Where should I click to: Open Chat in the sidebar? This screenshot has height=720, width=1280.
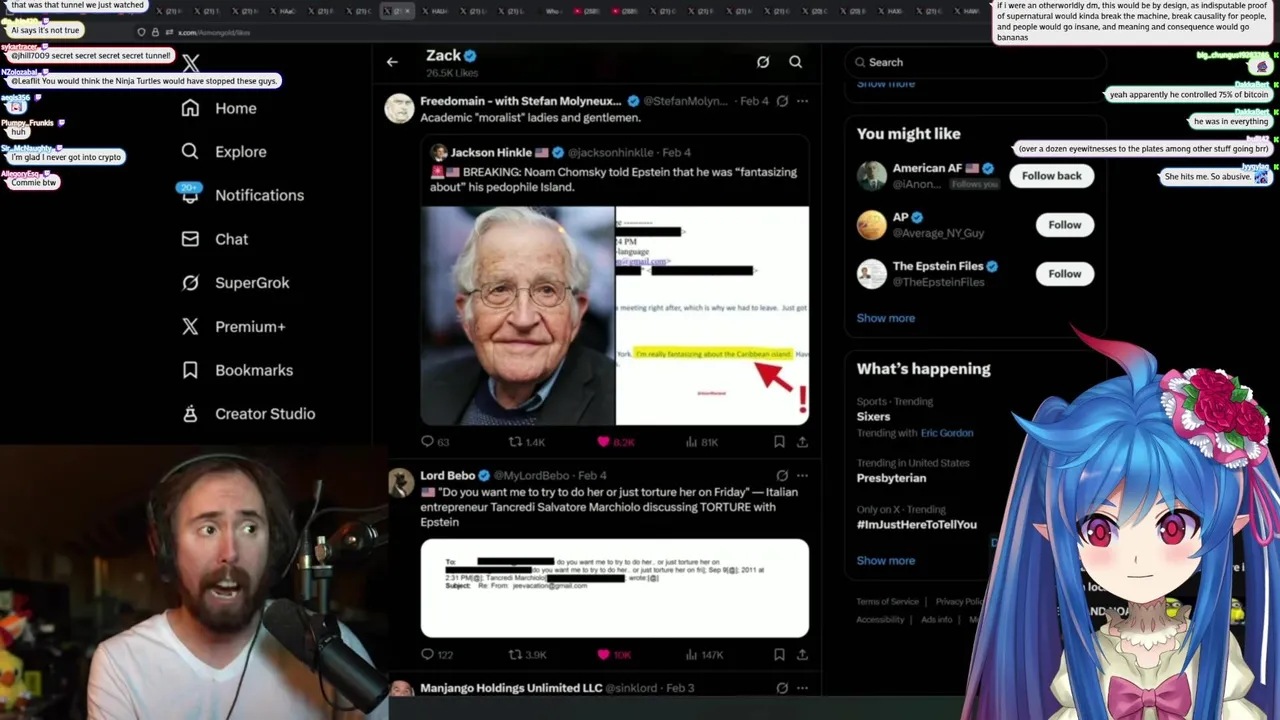(x=214, y=239)
